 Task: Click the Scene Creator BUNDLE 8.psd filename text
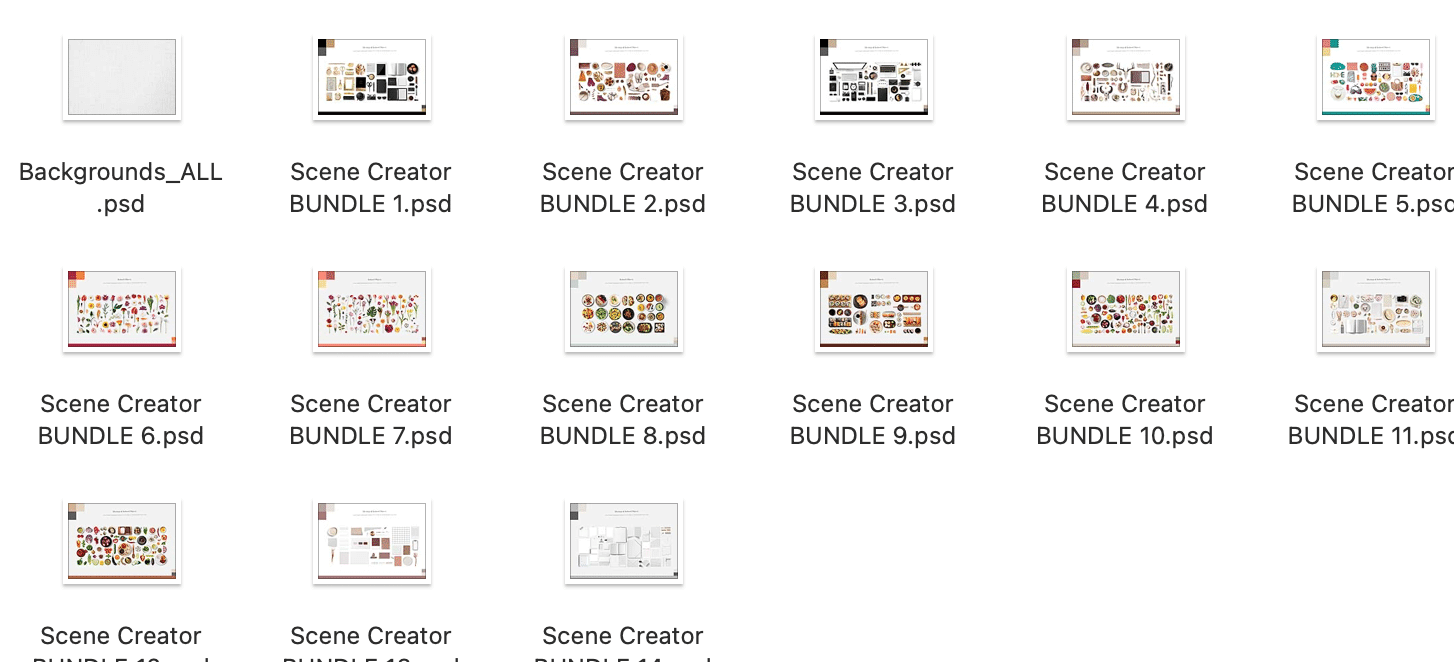623,420
